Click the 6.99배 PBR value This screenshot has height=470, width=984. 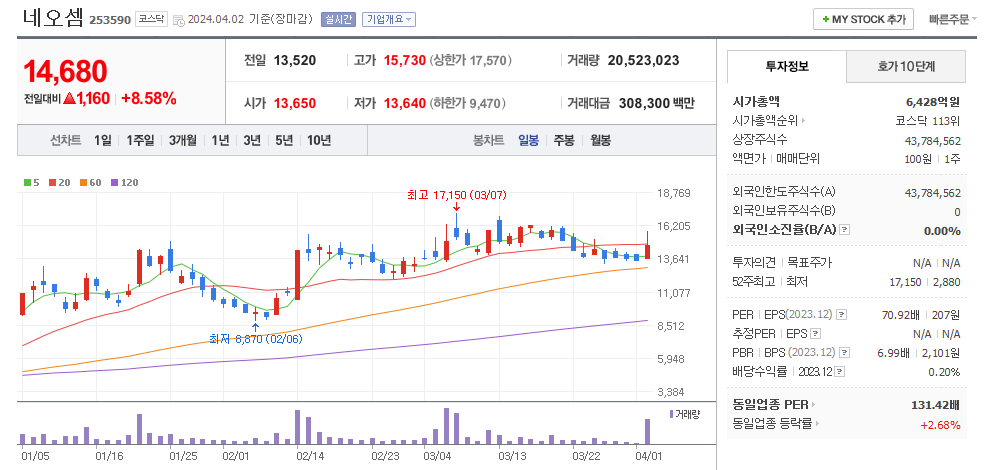click(894, 353)
